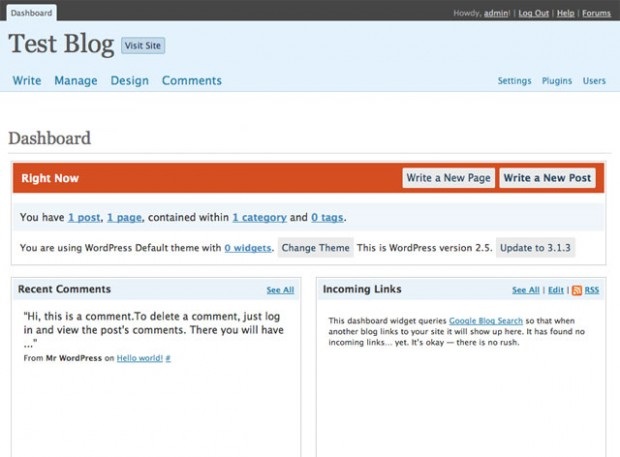See All in Incoming Links

526,290
